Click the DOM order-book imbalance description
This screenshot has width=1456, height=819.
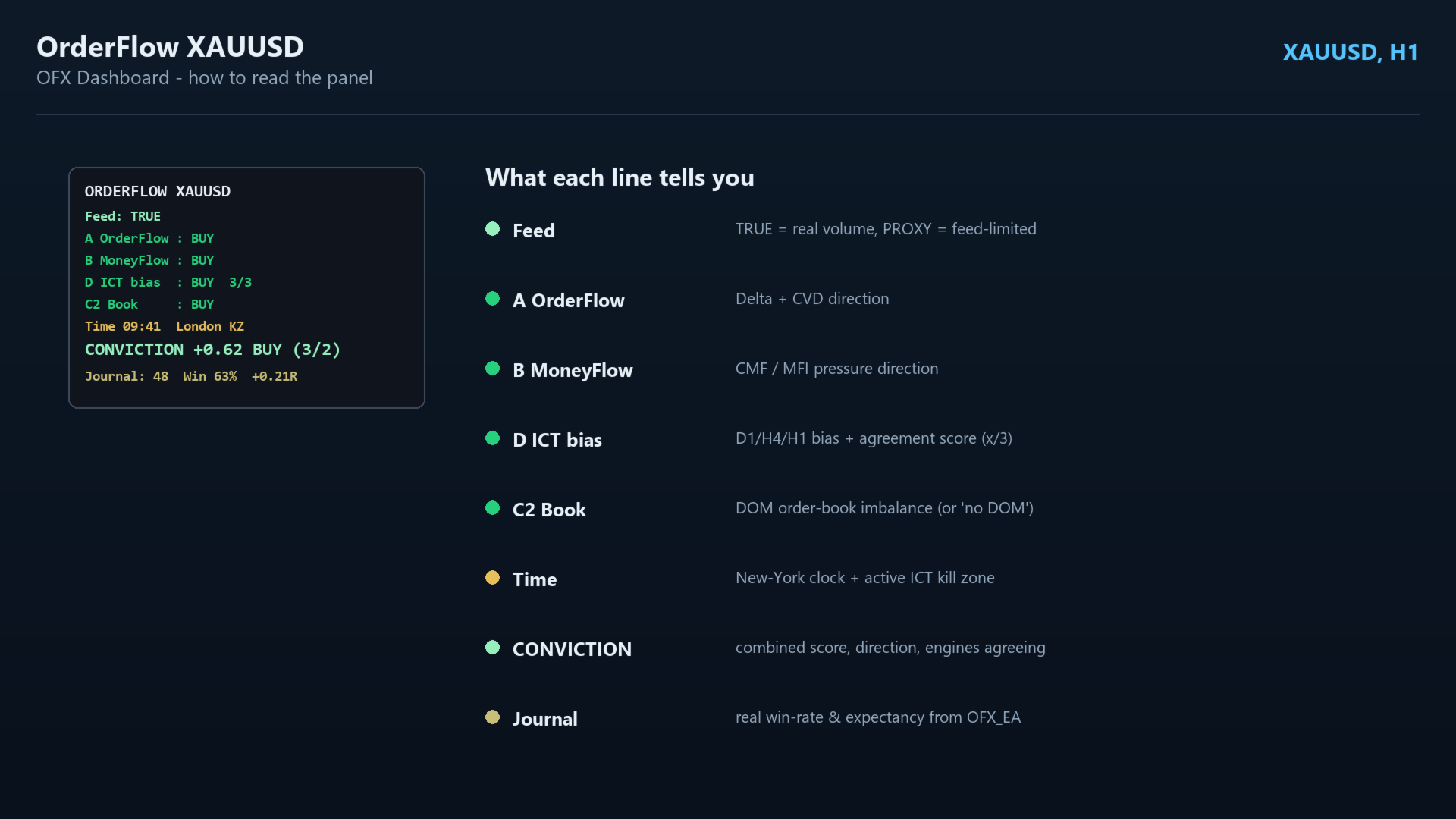click(x=884, y=508)
